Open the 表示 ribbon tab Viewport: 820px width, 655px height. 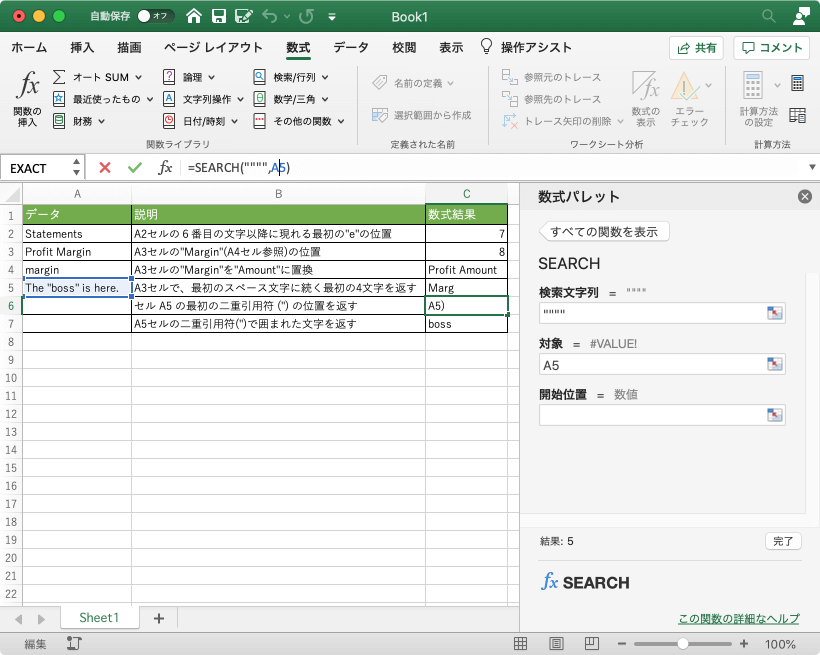click(451, 48)
